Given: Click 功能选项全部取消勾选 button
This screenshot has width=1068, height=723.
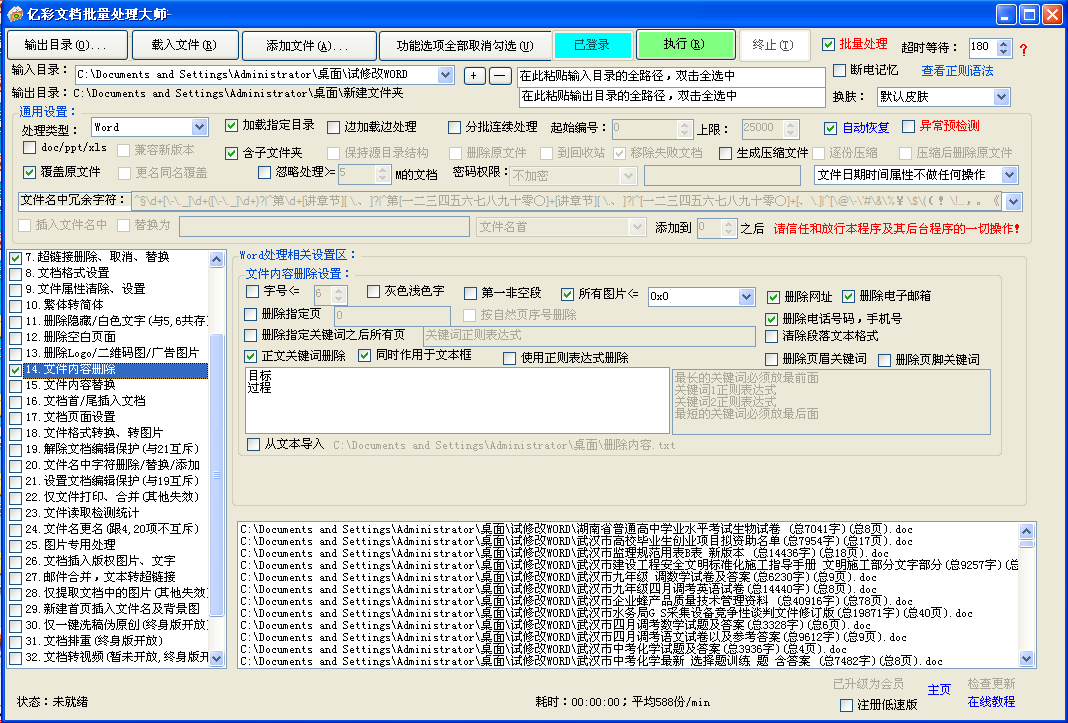Looking at the screenshot, I should pyautogui.click(x=465, y=45).
